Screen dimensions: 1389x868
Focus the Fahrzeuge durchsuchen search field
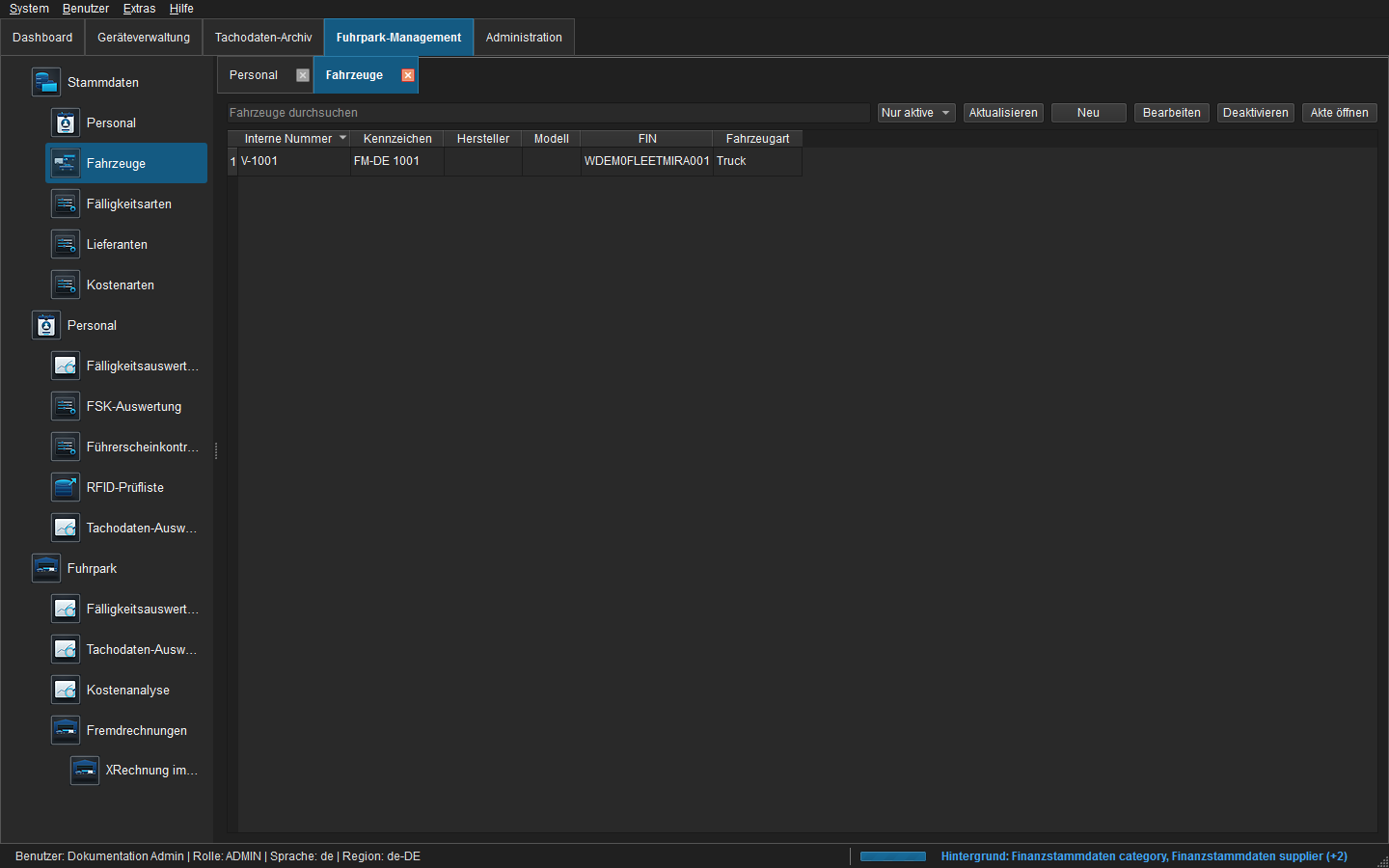[548, 113]
